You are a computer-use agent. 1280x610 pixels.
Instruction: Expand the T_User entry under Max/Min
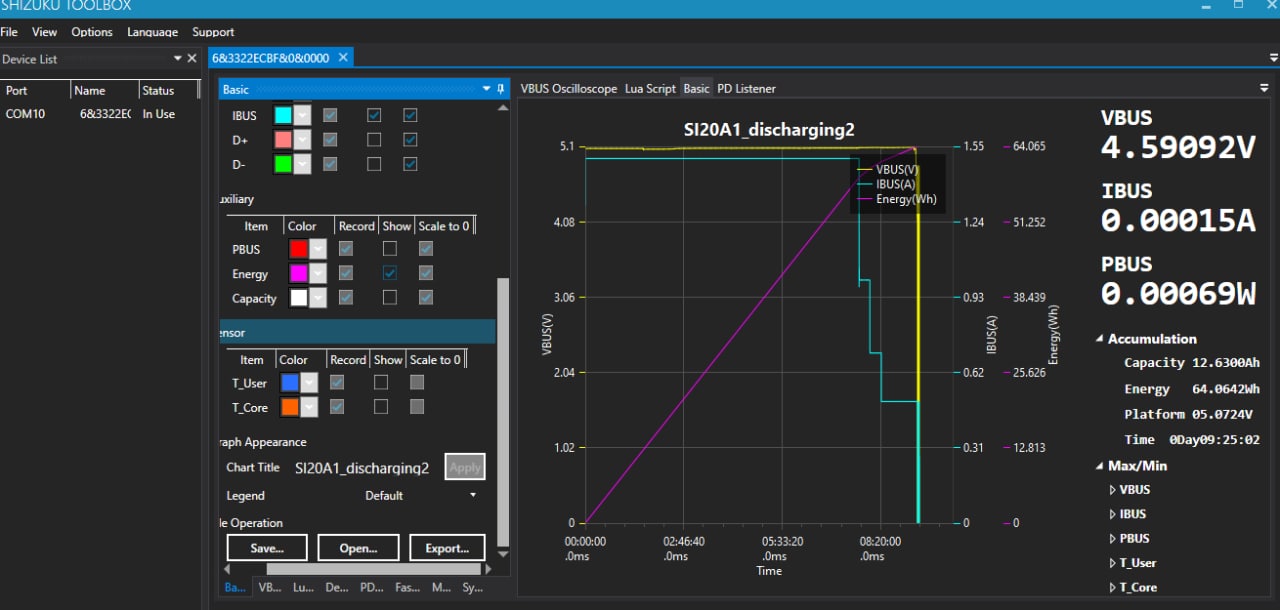(1113, 563)
